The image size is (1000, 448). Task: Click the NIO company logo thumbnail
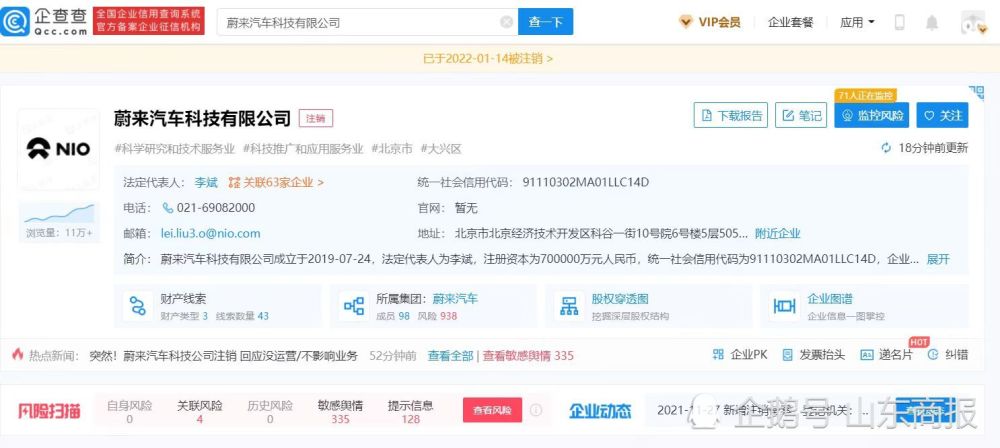[x=59, y=149]
